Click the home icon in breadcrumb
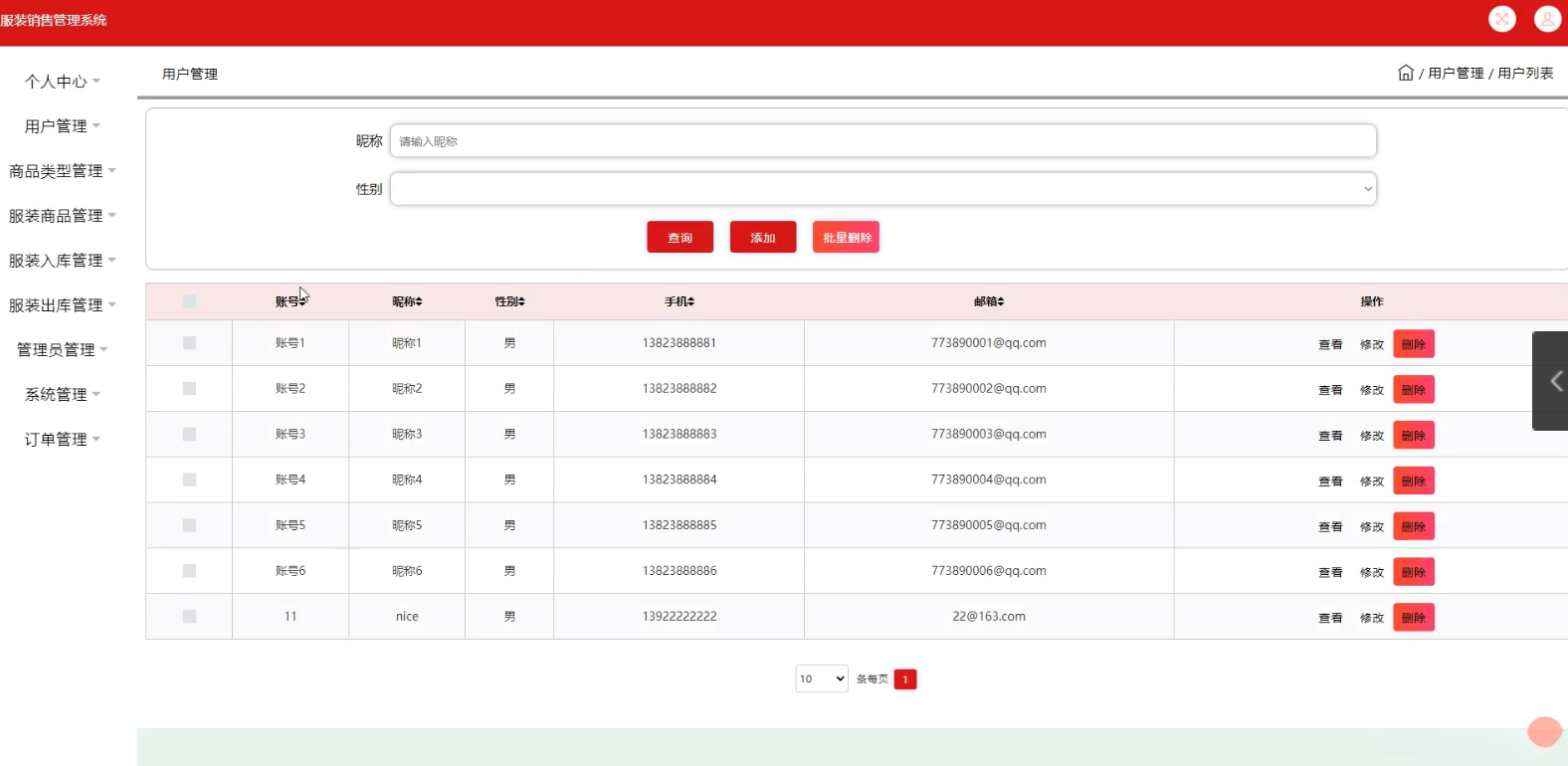The height and width of the screenshot is (766, 1568). click(x=1405, y=73)
